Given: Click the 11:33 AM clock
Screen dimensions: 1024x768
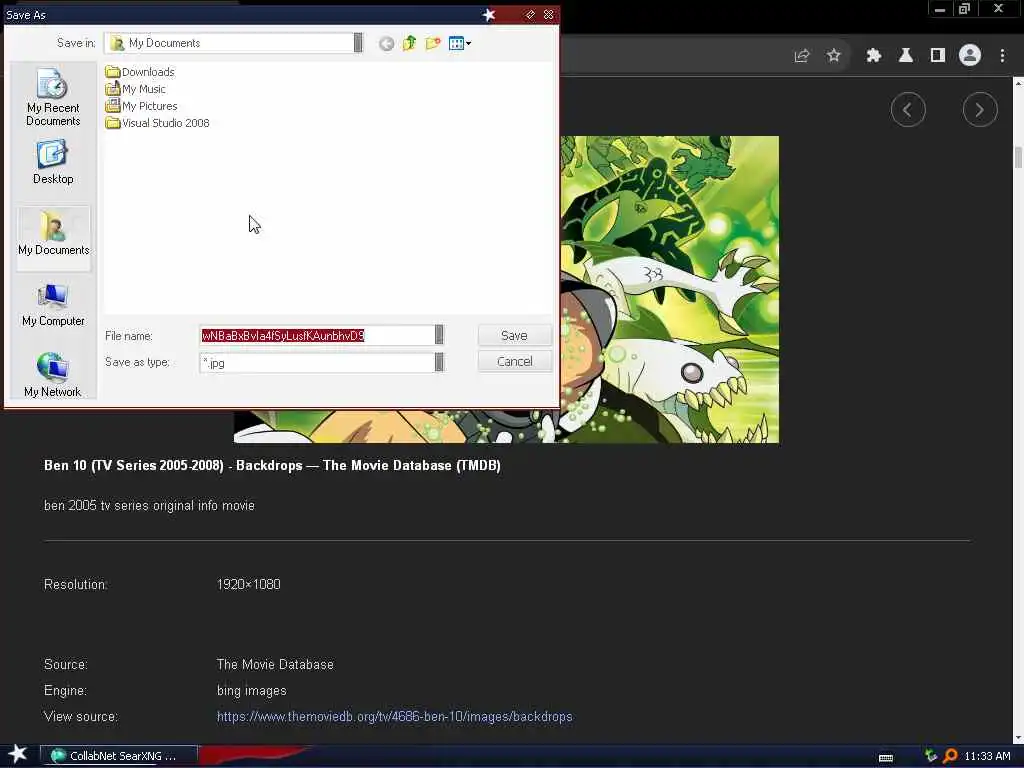Looking at the screenshot, I should (987, 756).
